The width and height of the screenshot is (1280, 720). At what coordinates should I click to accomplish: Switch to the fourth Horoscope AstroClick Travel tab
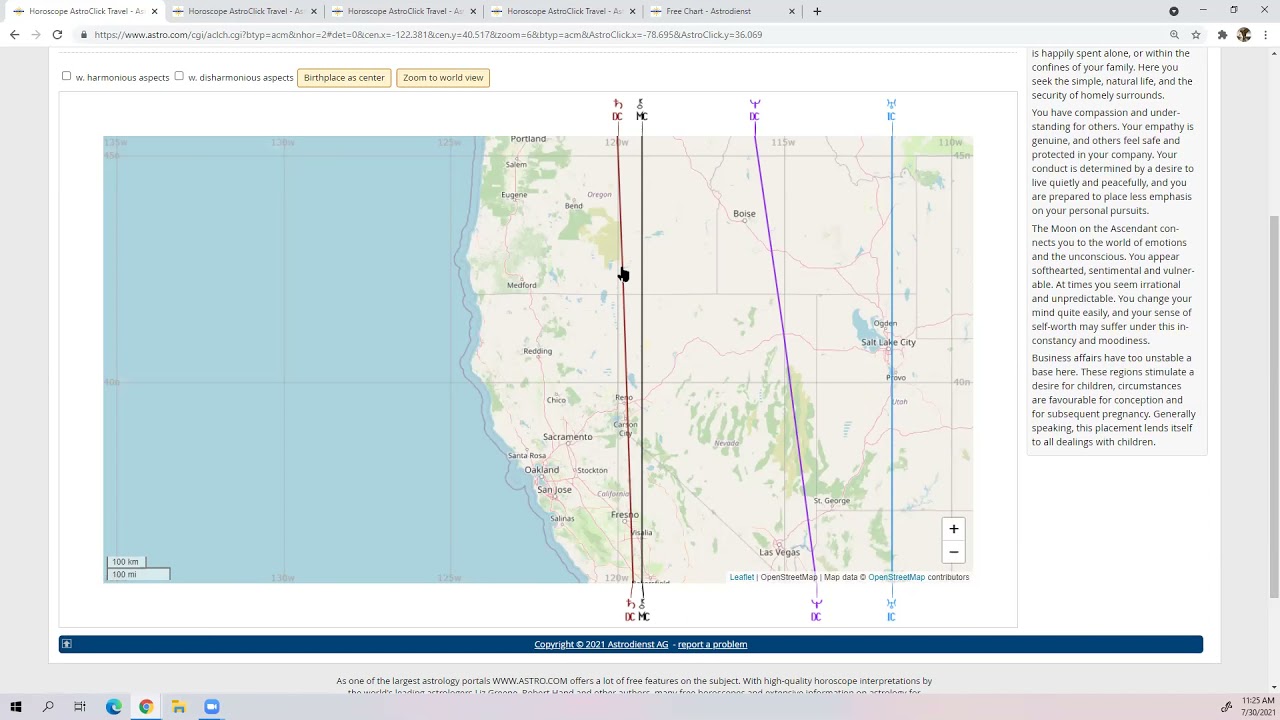pyautogui.click(x=564, y=11)
